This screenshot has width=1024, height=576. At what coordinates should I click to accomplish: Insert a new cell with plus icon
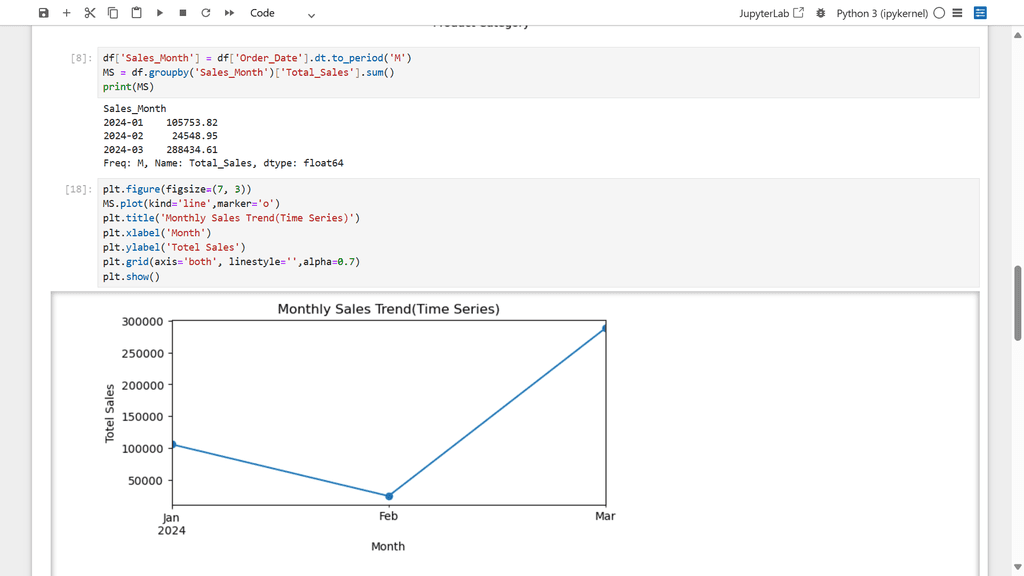coord(66,13)
